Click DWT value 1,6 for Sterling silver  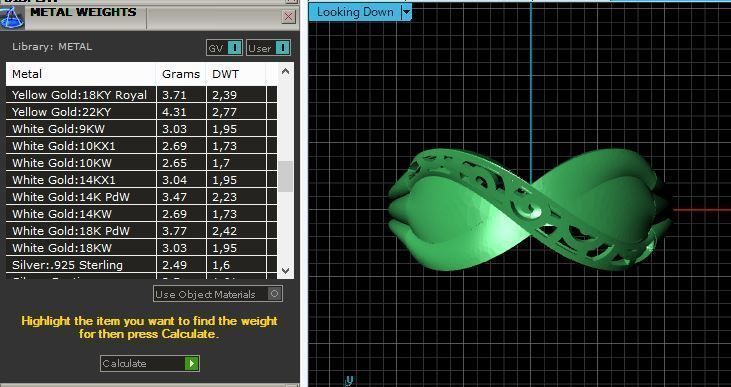(221, 265)
